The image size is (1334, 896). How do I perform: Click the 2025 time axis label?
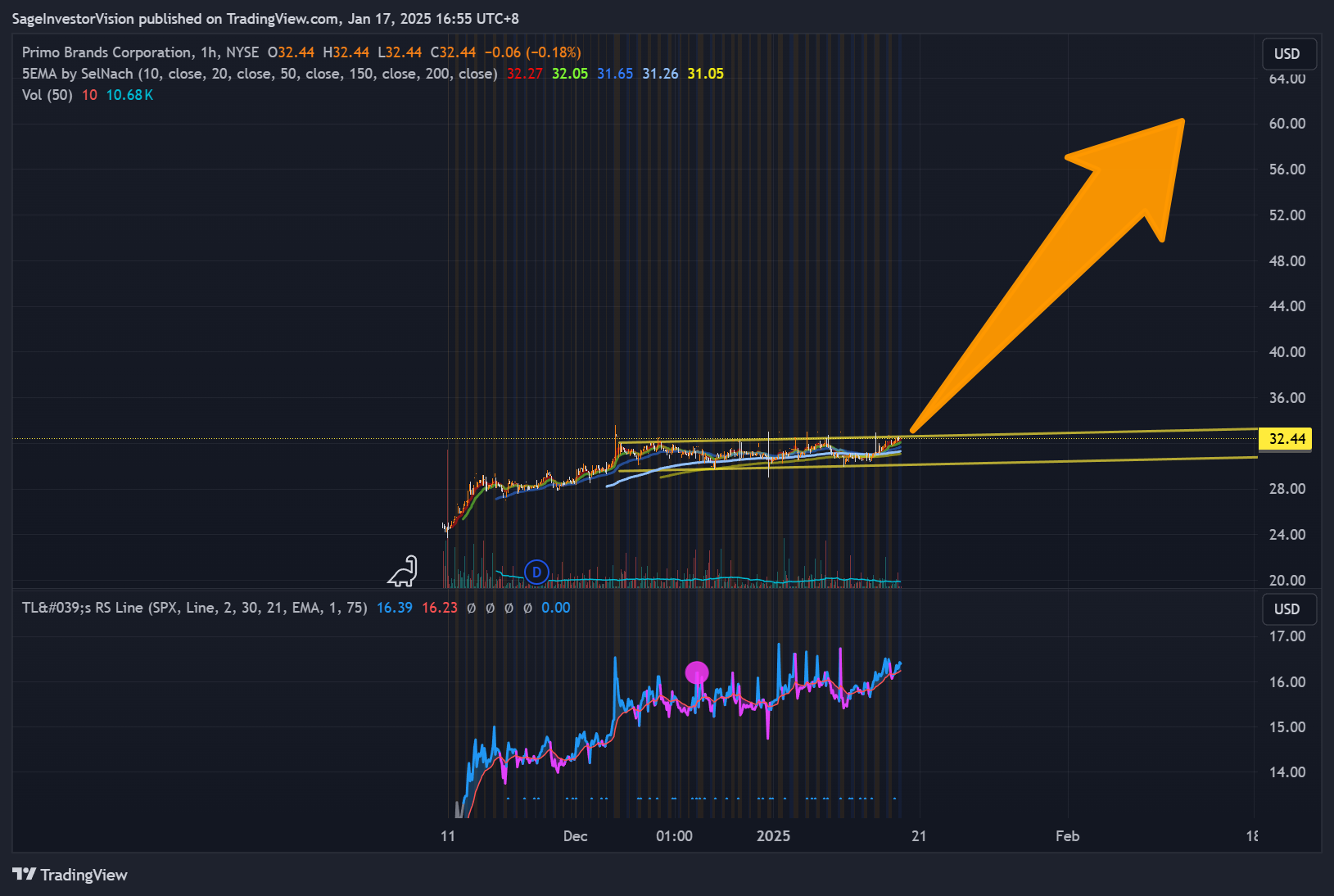pyautogui.click(x=773, y=836)
